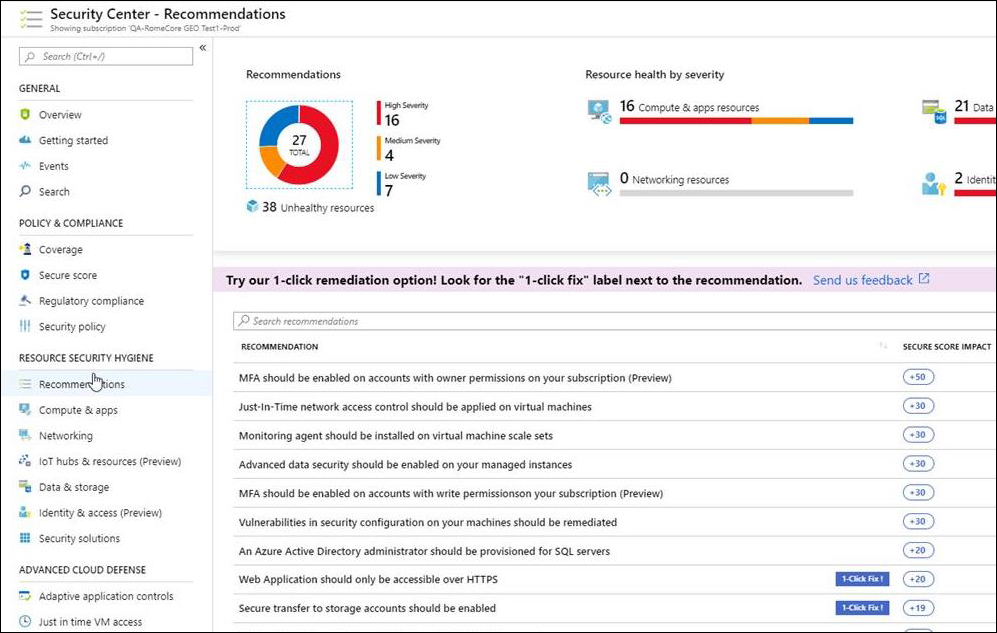This screenshot has width=997, height=633.
Task: Open Vulnerabilities in security configuration recommendation
Action: [x=428, y=522]
